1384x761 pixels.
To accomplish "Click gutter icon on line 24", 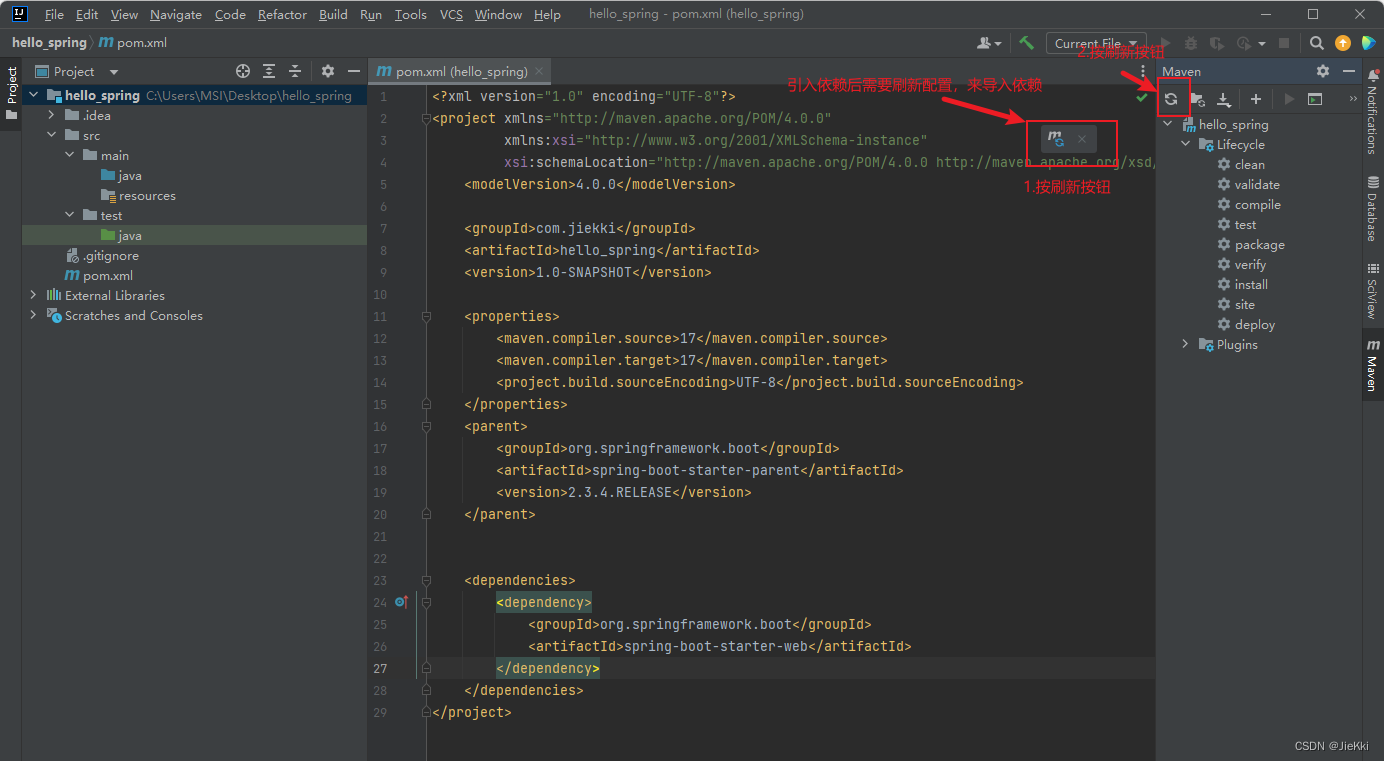I will tap(402, 602).
